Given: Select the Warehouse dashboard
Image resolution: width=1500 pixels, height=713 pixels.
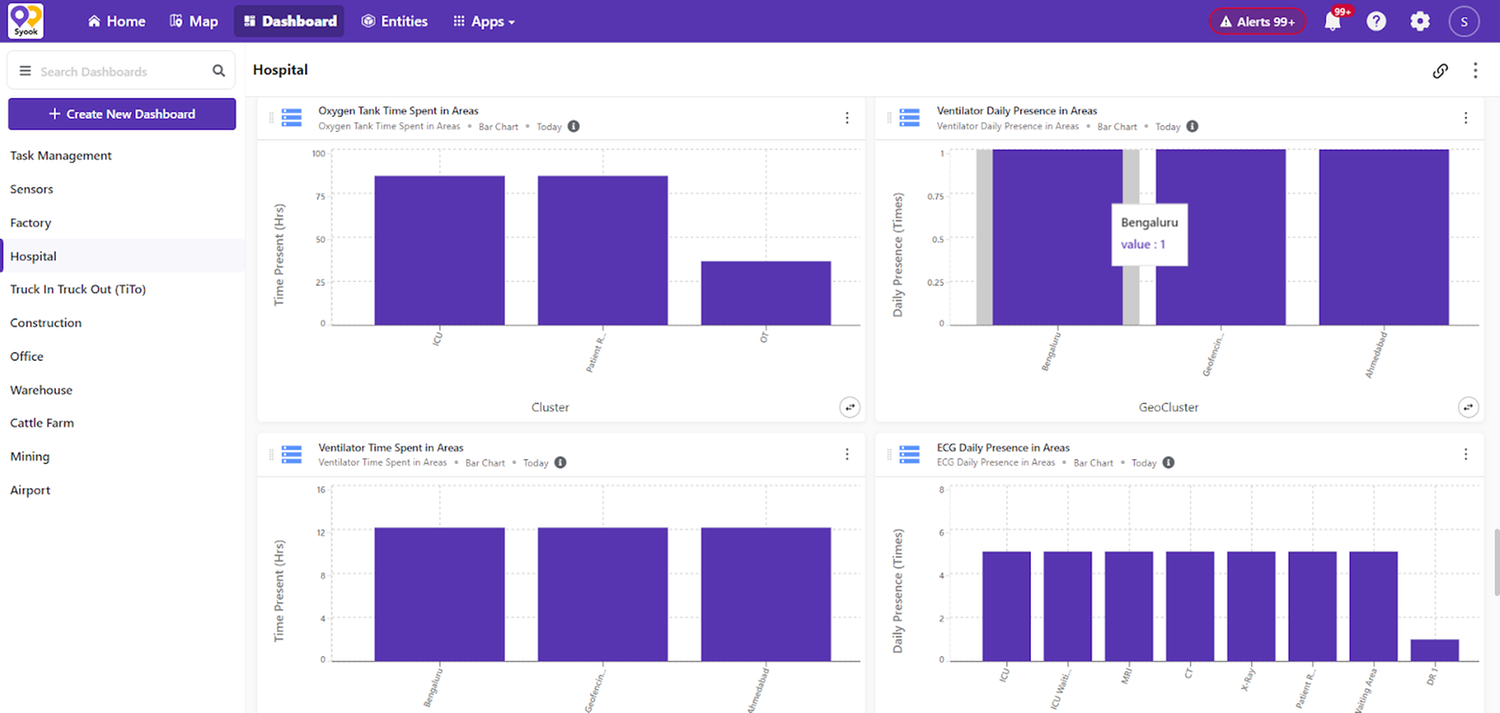Looking at the screenshot, I should 41,389.
